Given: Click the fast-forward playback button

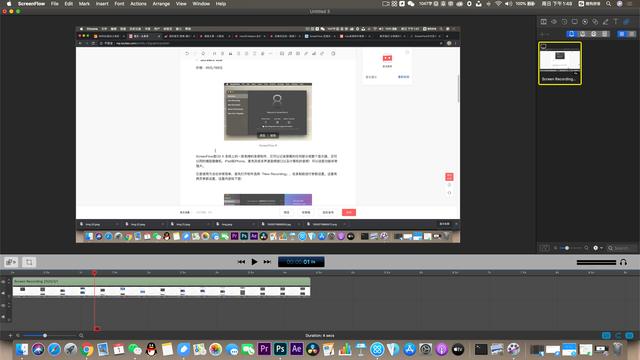Looking at the screenshot, I should click(x=267, y=262).
